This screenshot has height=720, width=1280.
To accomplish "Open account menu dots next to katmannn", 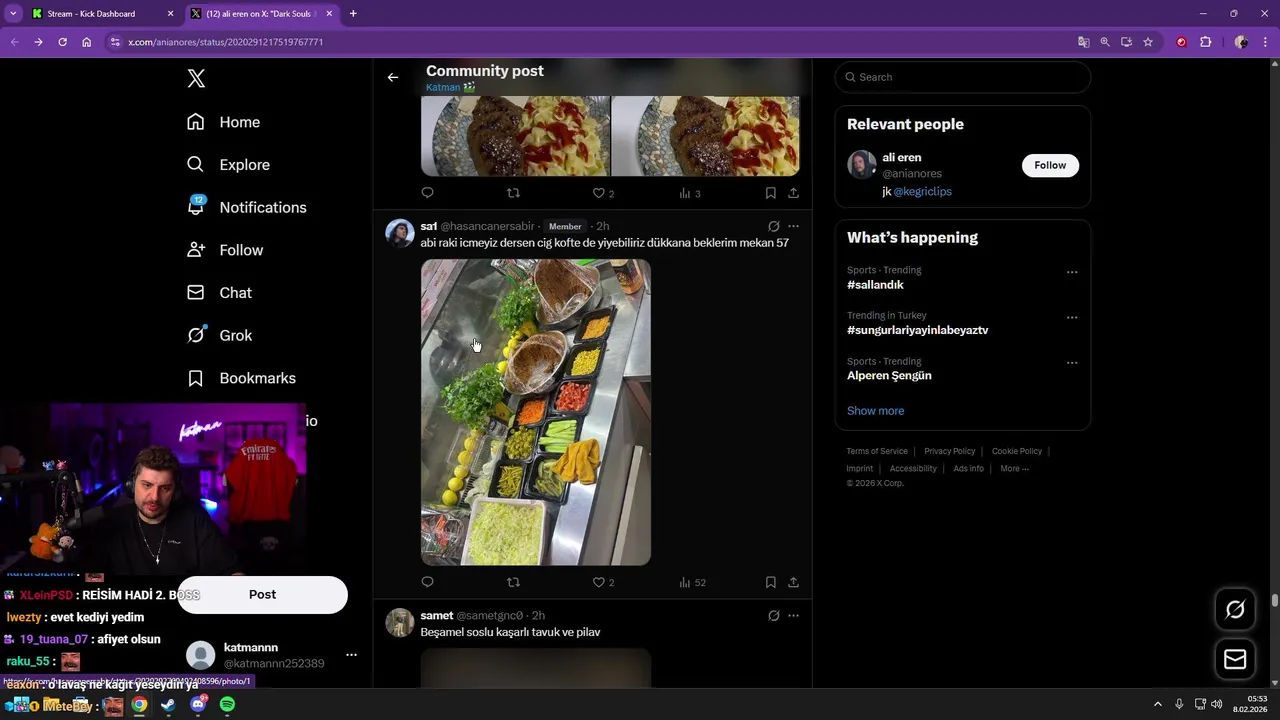I will pyautogui.click(x=351, y=655).
